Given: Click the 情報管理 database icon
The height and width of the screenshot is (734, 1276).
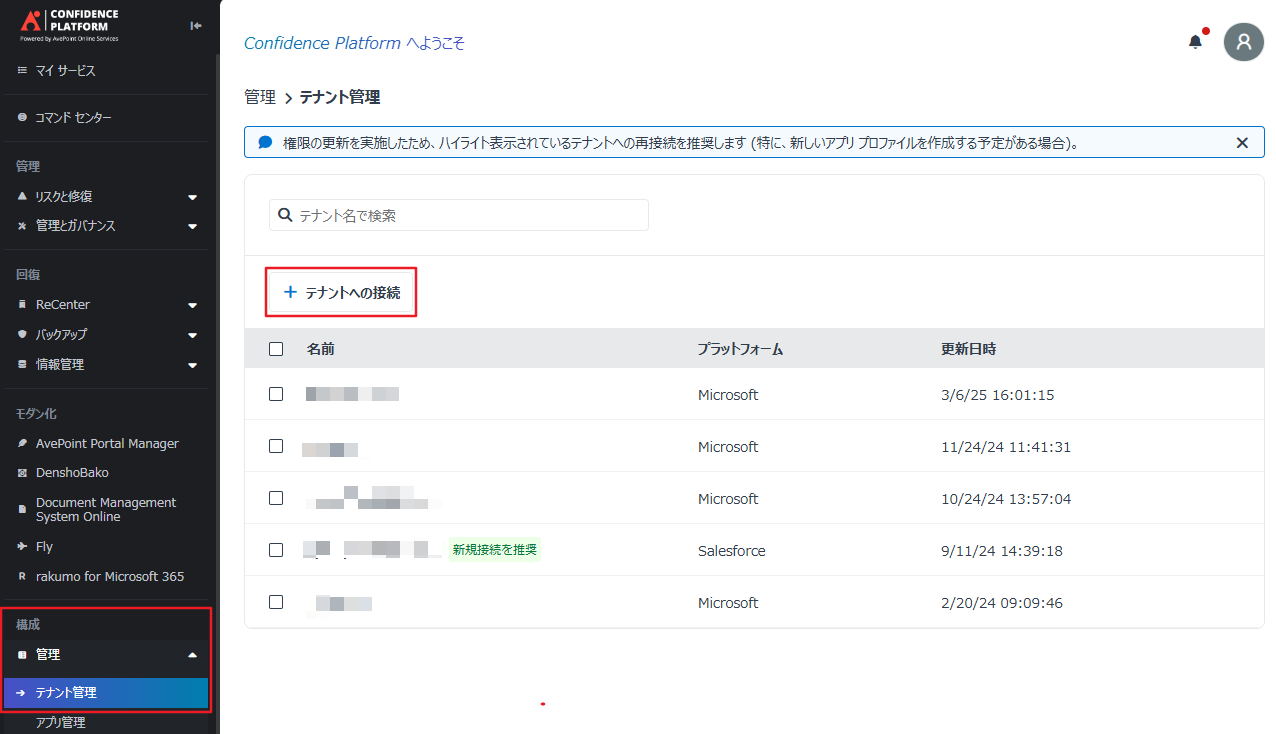Looking at the screenshot, I should coord(22,365).
